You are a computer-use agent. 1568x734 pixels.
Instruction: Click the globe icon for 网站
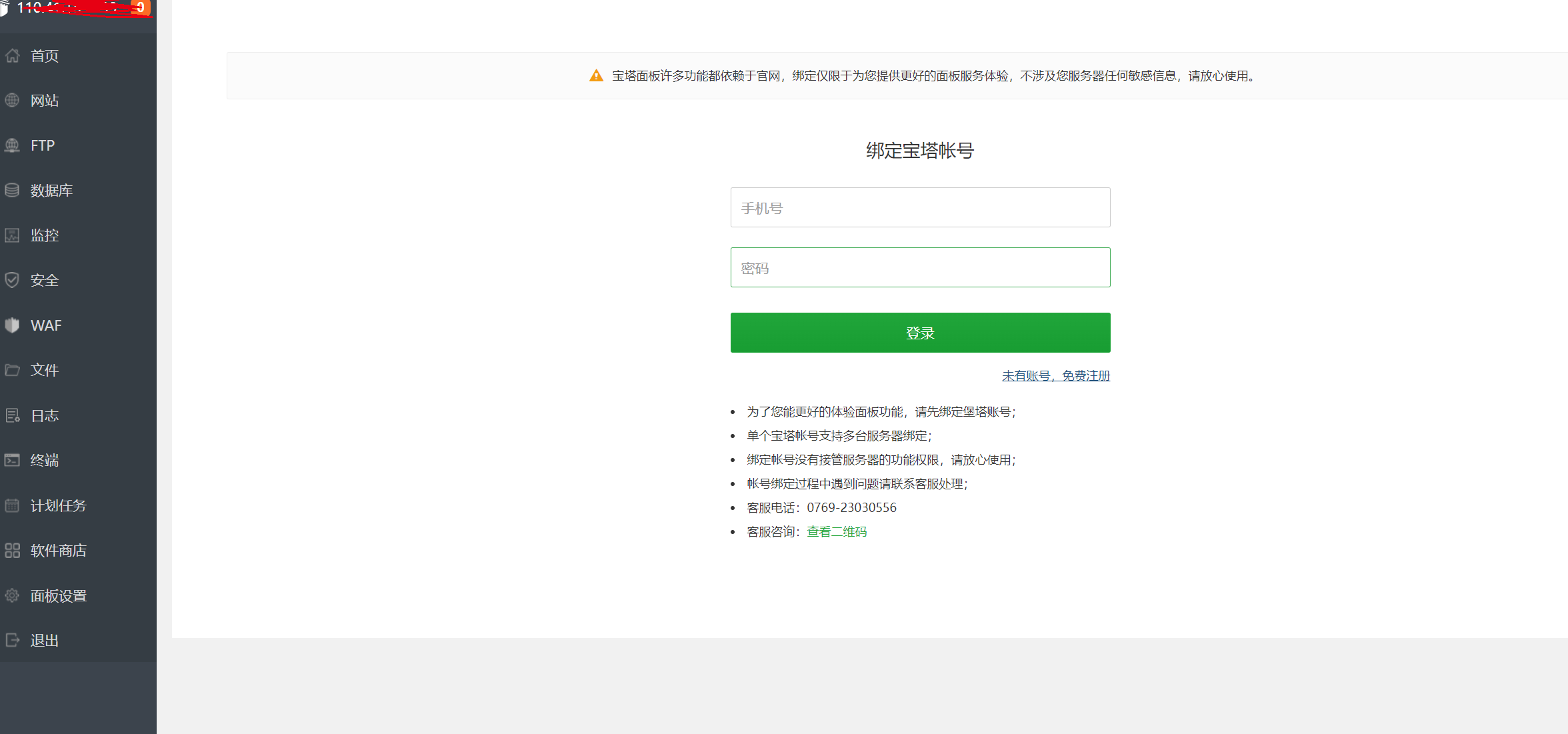tap(12, 100)
